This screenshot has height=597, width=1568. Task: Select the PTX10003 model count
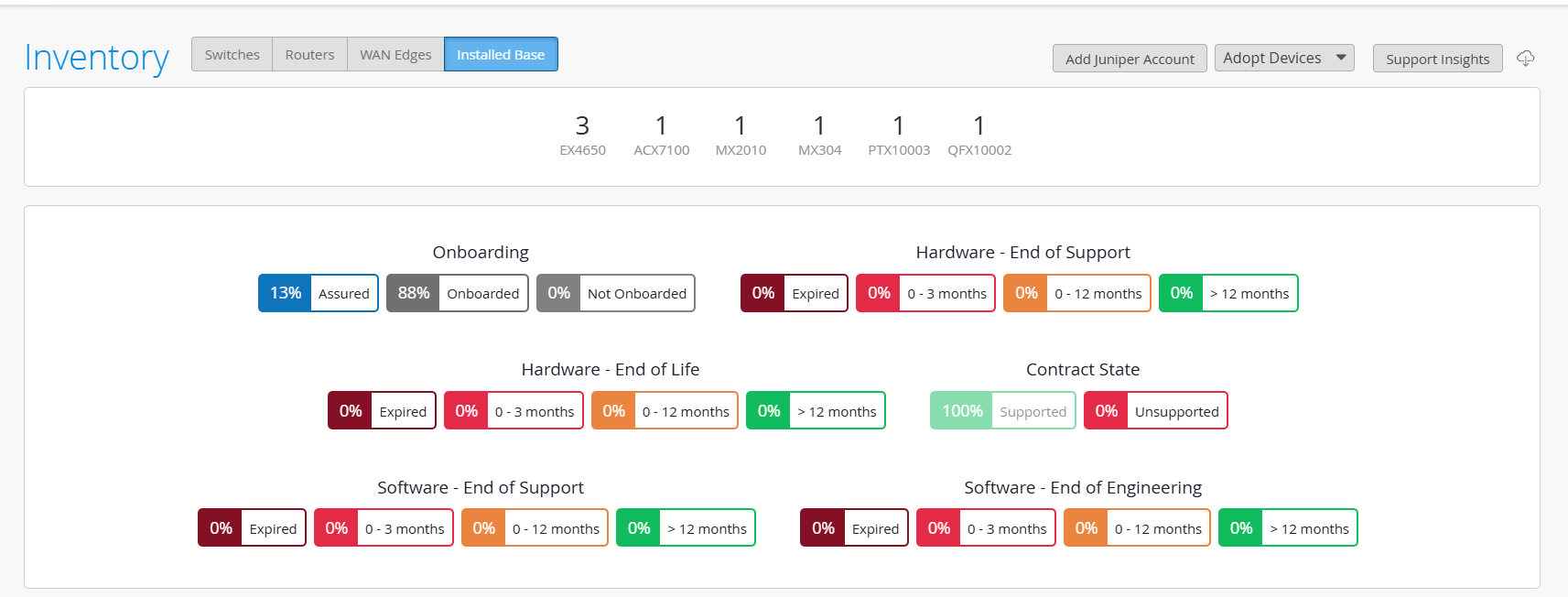pyautogui.click(x=899, y=134)
